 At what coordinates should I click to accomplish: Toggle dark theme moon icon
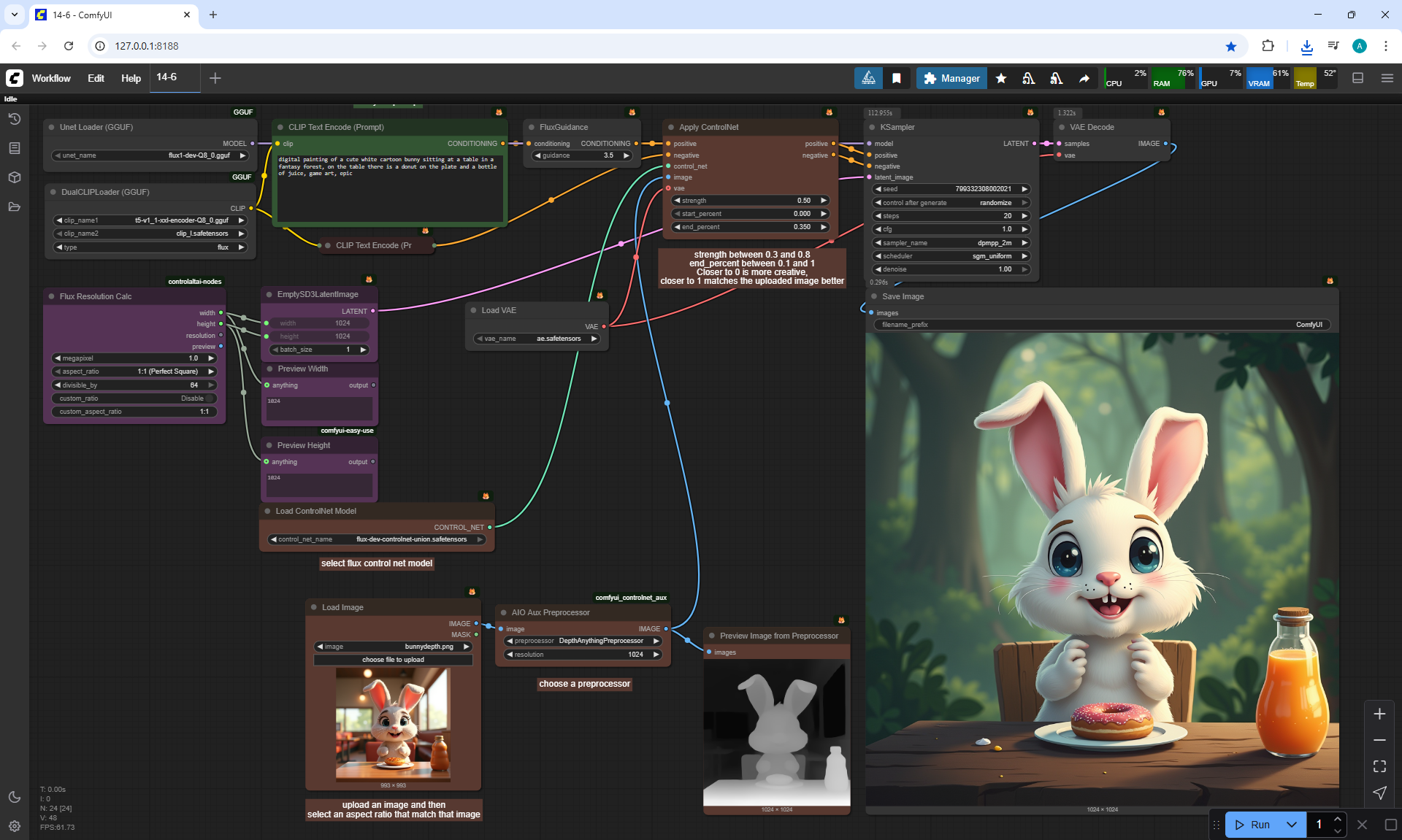15,797
